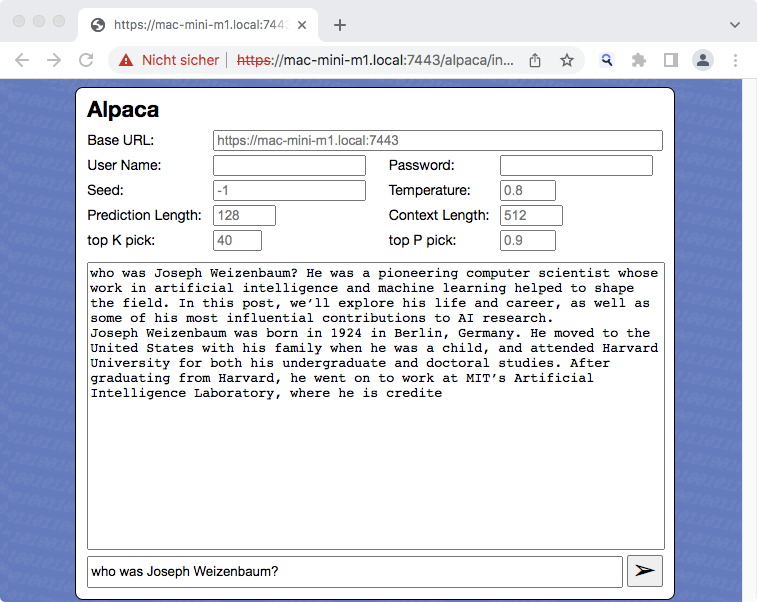Image resolution: width=757 pixels, height=602 pixels.
Task: Click the 'Base URL:' label
Action: (x=121, y=140)
